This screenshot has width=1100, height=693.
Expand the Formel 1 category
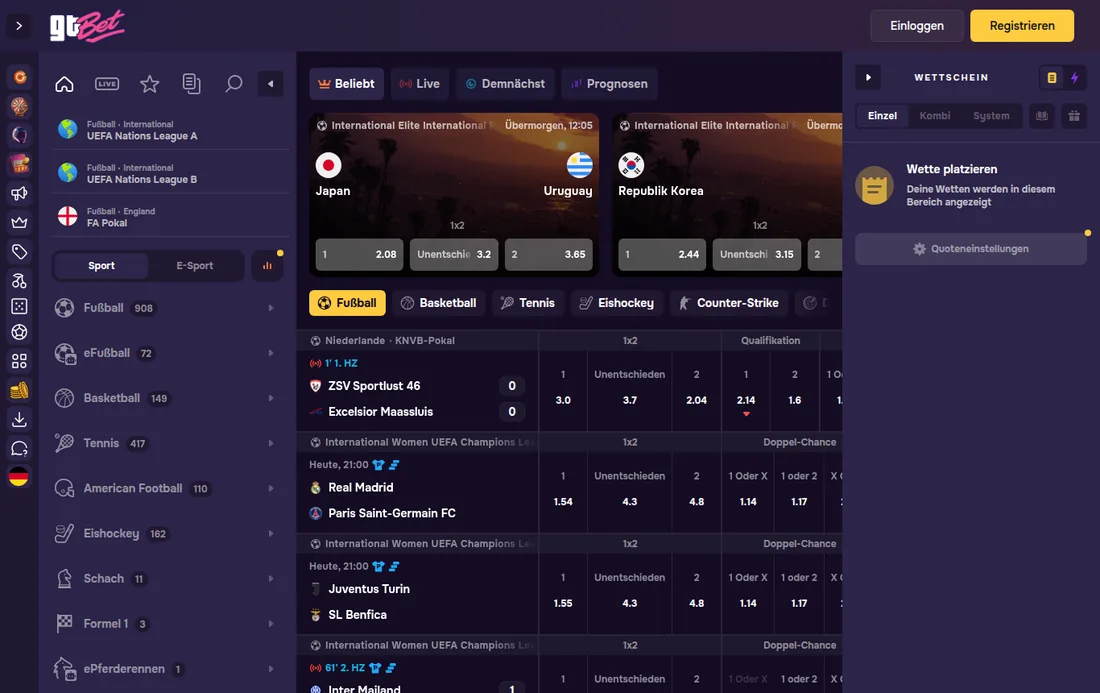point(168,624)
